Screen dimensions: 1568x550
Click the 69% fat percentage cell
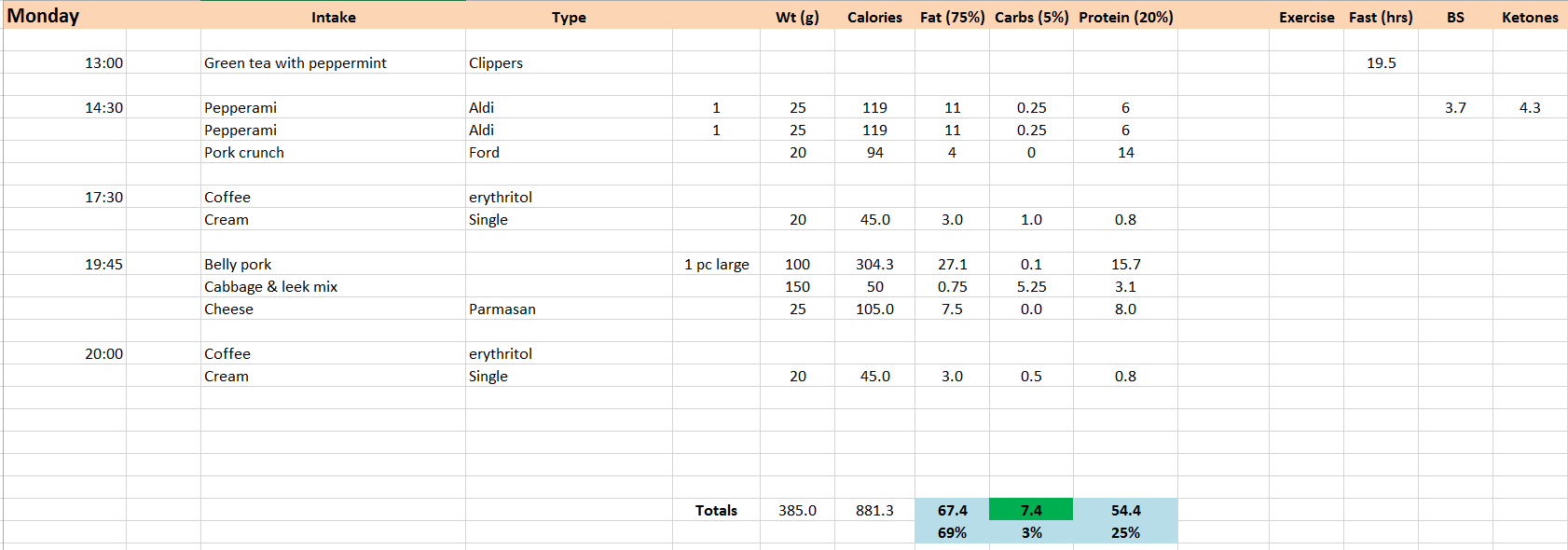click(x=952, y=532)
